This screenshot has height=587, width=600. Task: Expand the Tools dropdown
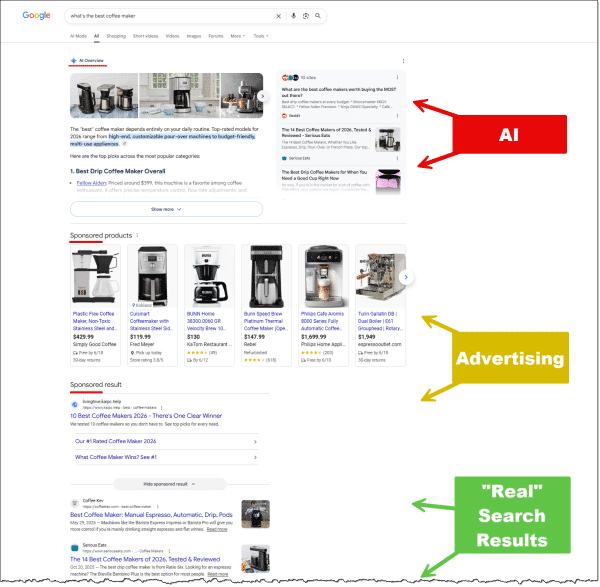tap(261, 36)
